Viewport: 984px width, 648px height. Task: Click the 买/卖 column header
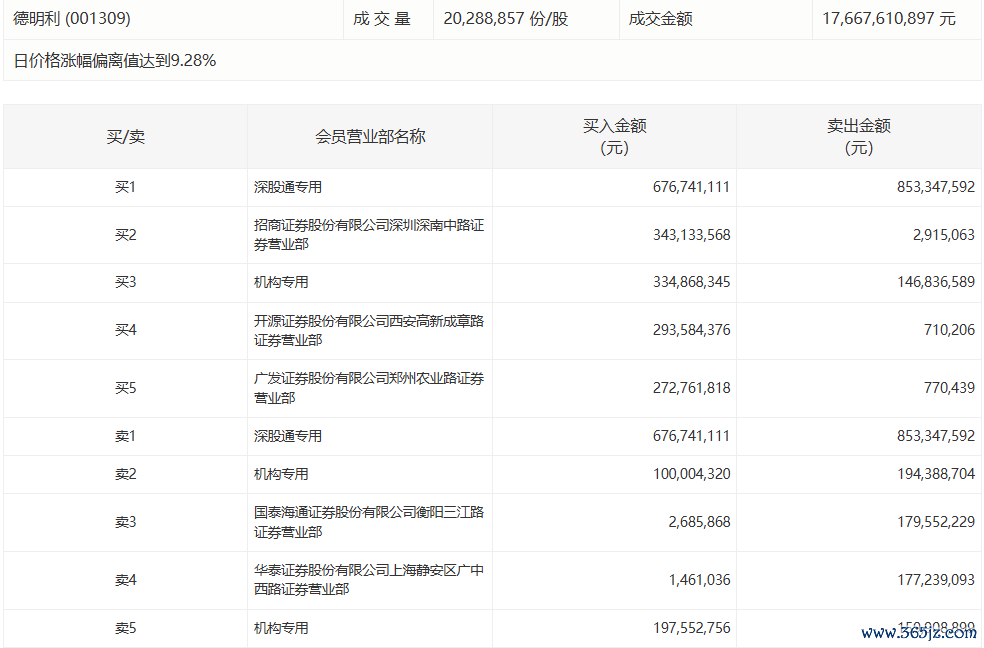pyautogui.click(x=126, y=137)
